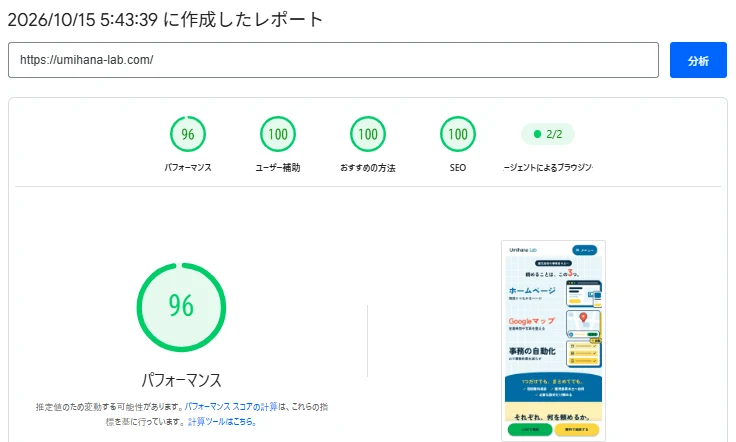The image size is (736, 442).
Task: Open the 計算ツールはこちら link
Action: click(x=222, y=422)
